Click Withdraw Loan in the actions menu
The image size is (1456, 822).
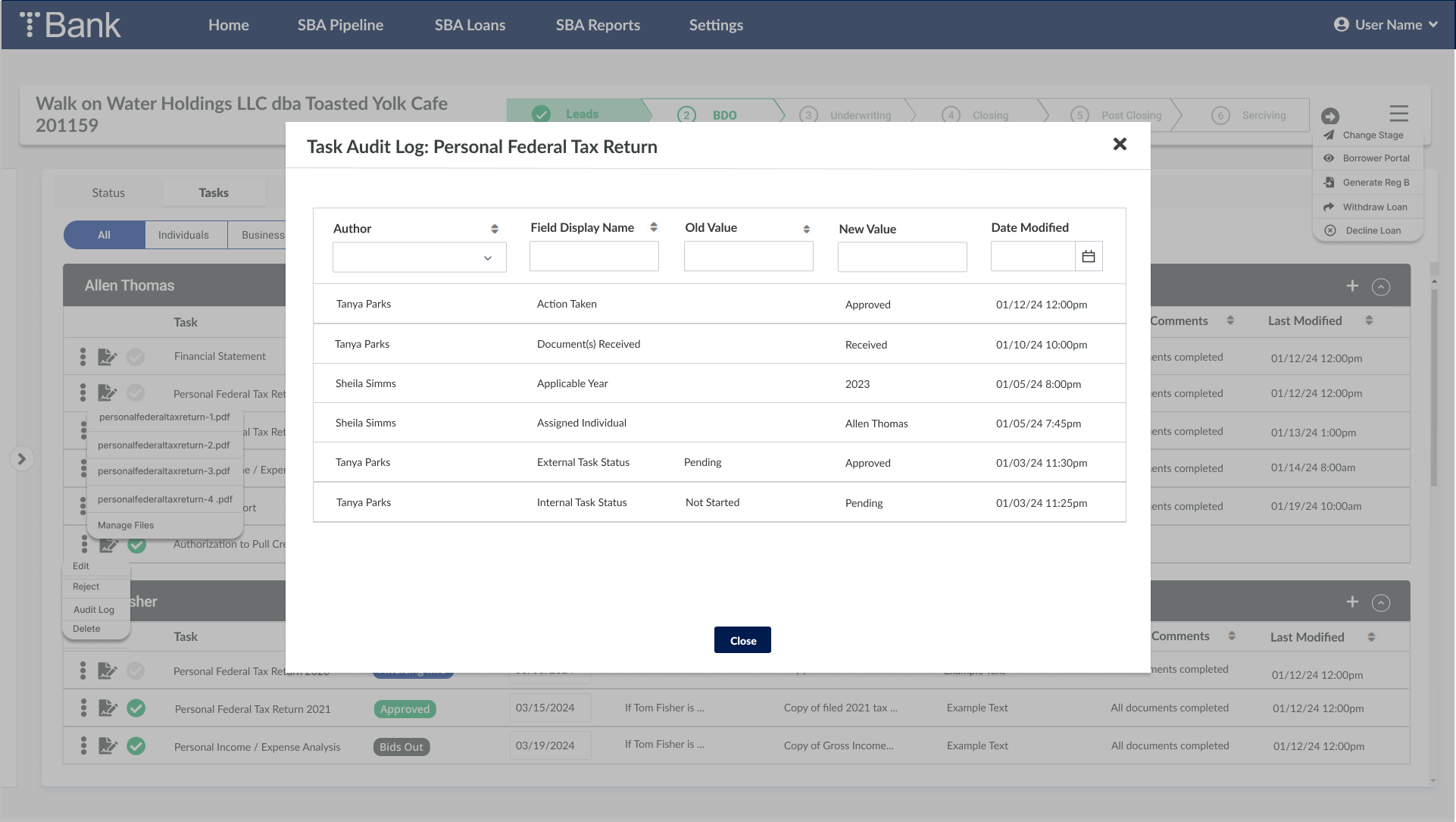[x=1374, y=207]
